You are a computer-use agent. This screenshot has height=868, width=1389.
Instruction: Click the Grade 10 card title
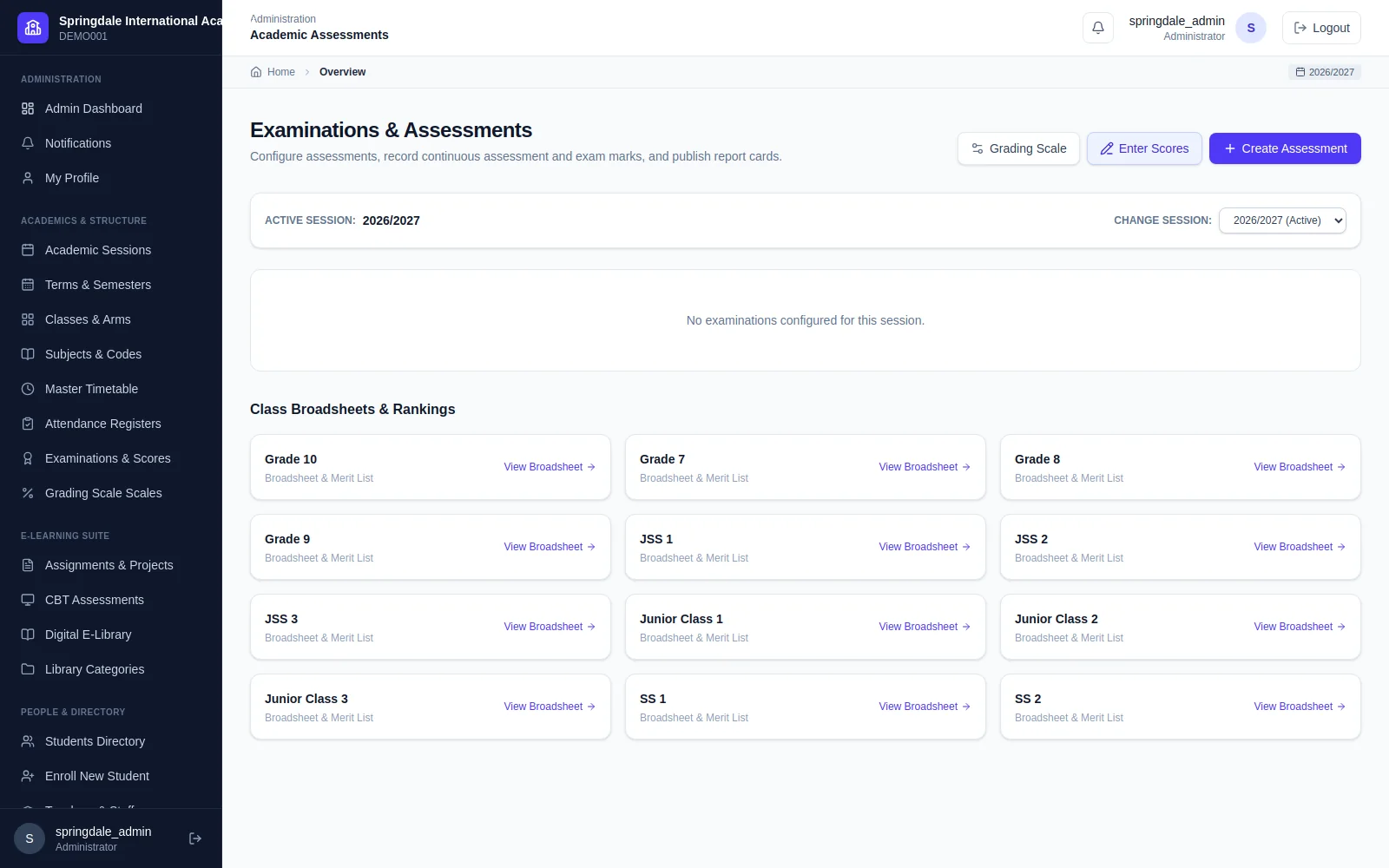tap(291, 459)
